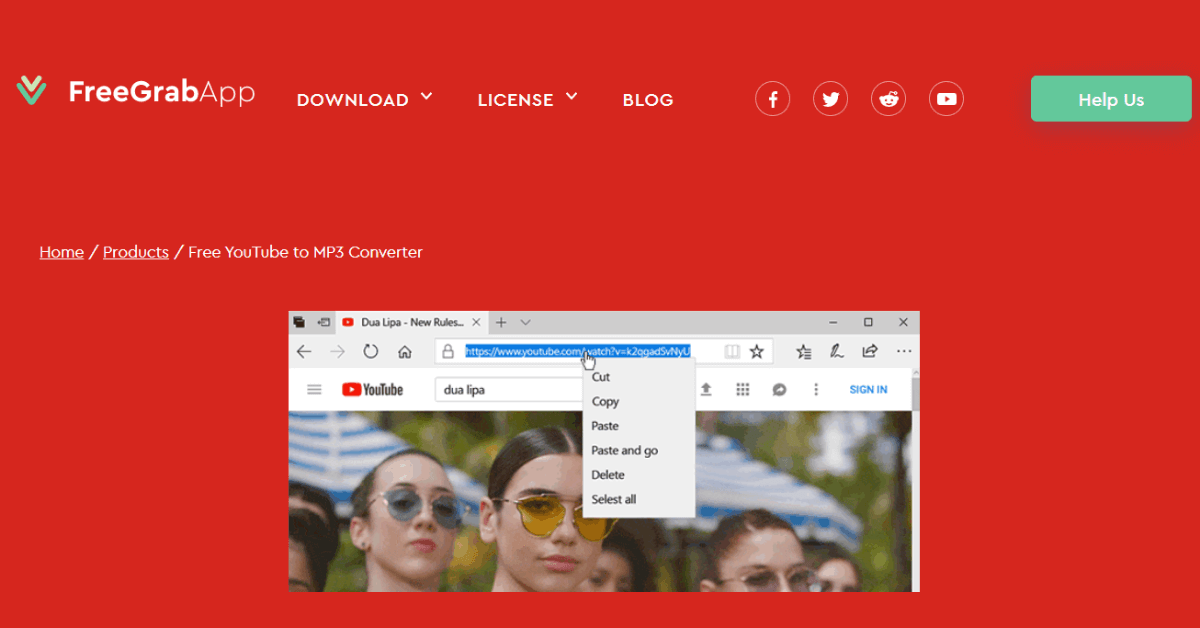The image size is (1200, 628).
Task: Add the page to favorites with the star
Action: pyautogui.click(x=757, y=351)
